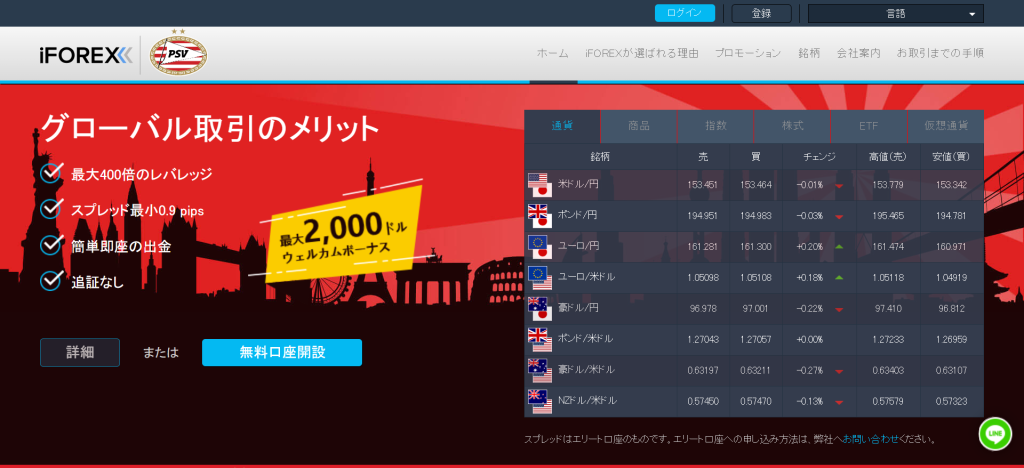The image size is (1024, 468).
Task: Click the NZ/US flag icon for NZドル/米ドル
Action: coord(539,401)
